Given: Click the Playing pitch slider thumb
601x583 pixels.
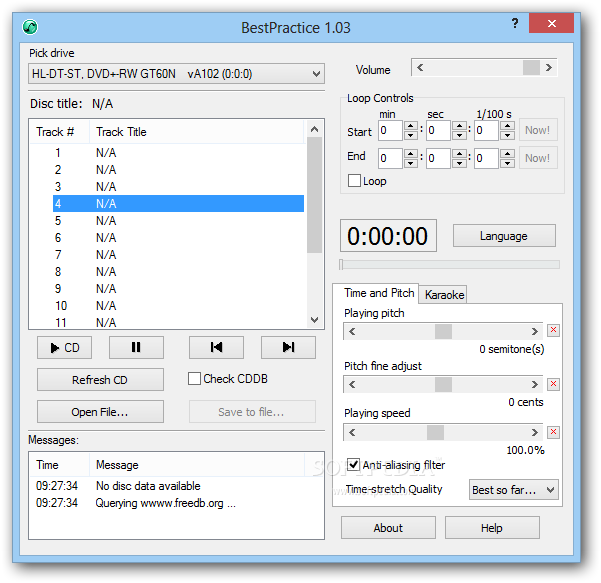Looking at the screenshot, I should pyautogui.click(x=443, y=332).
